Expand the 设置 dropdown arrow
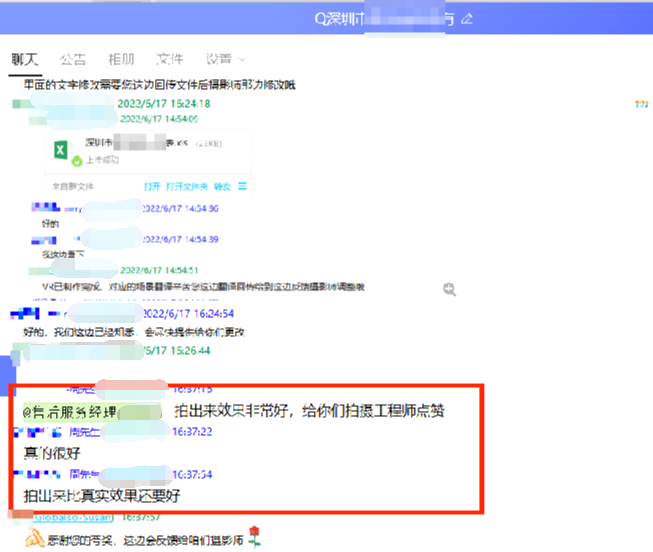This screenshot has height=552, width=653. pos(241,60)
